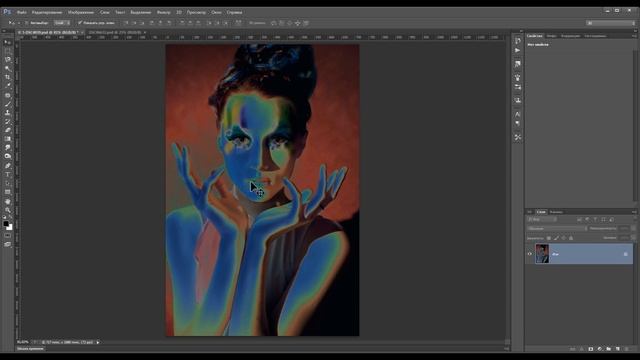
Task: Select the Brush tool
Action: [7, 104]
